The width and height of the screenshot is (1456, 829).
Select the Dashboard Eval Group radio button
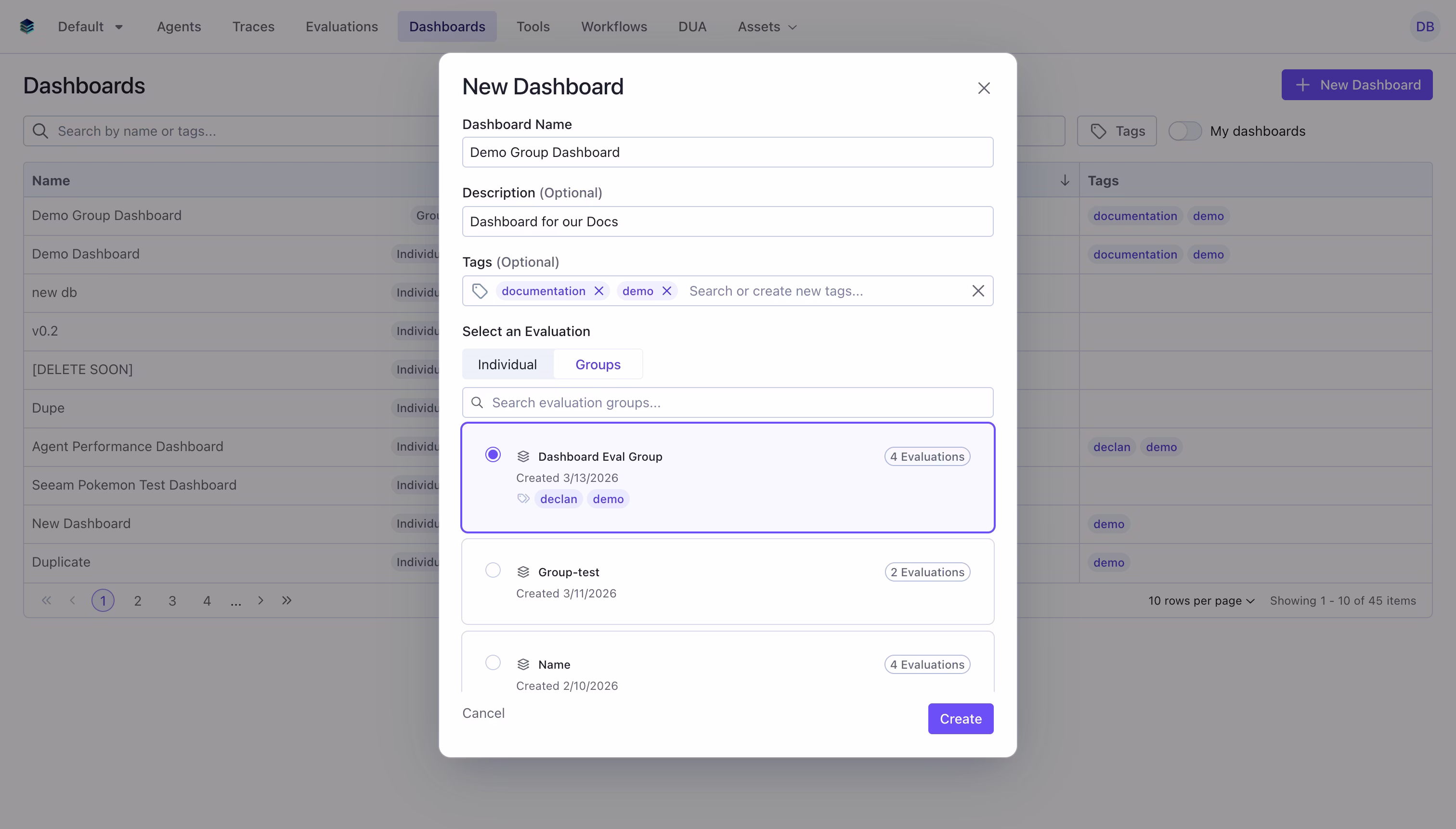(x=492, y=454)
